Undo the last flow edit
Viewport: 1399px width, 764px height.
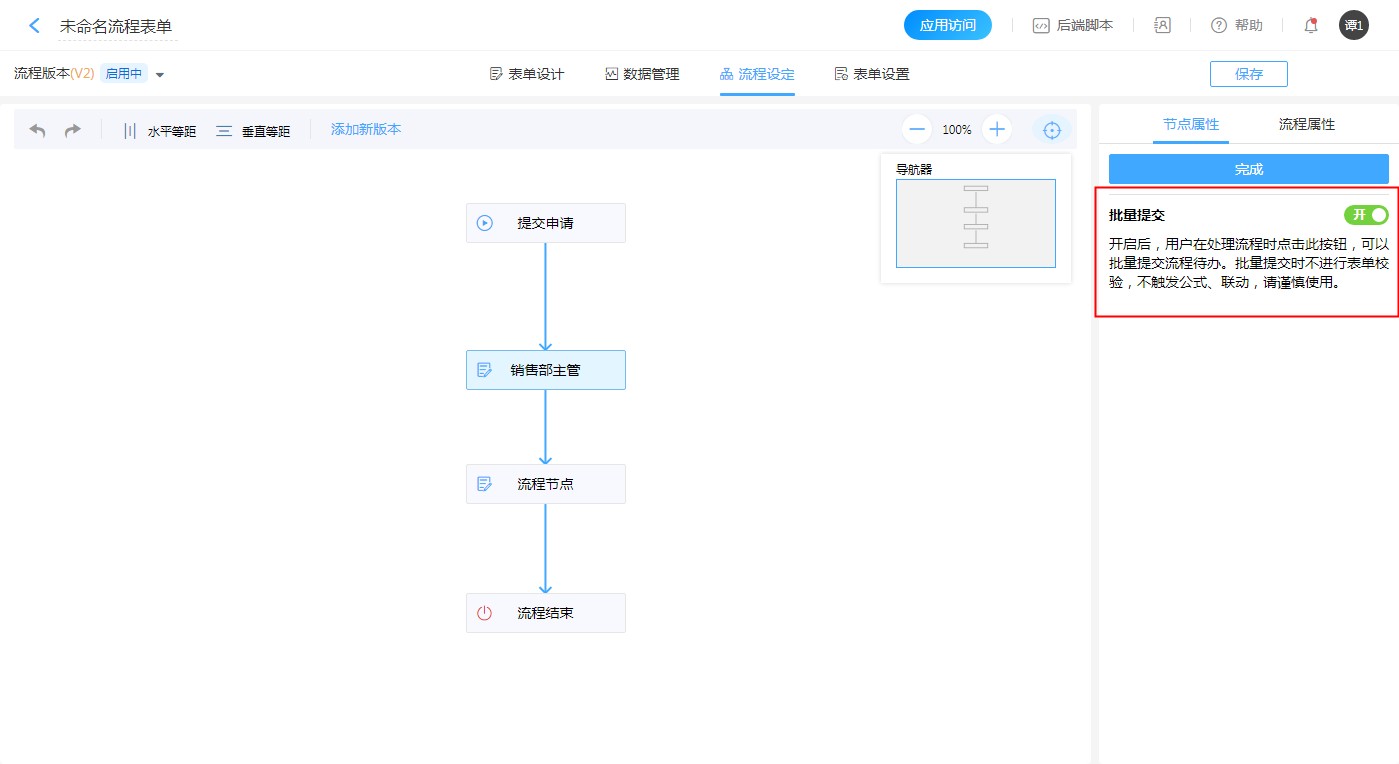[x=38, y=130]
